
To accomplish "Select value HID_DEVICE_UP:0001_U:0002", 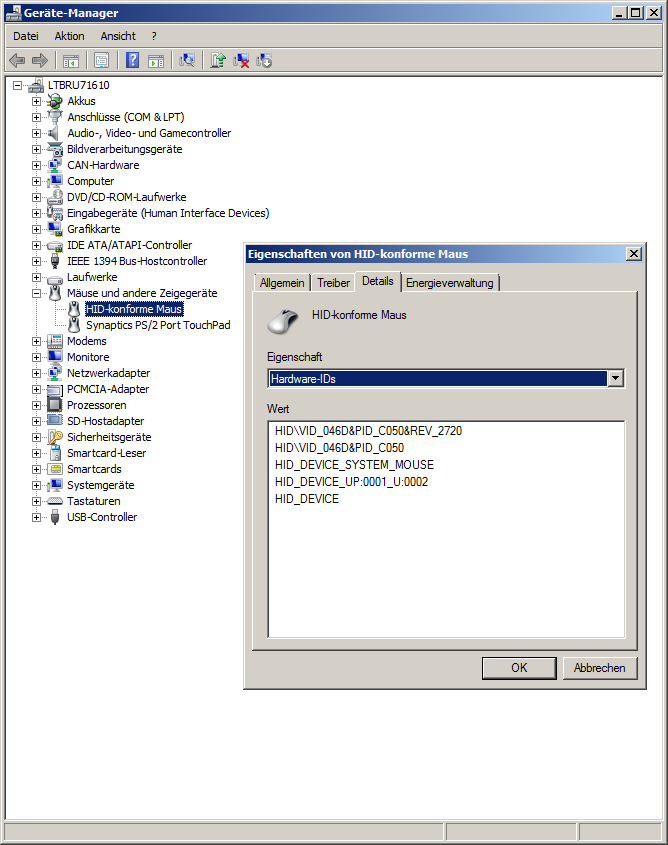I will click(x=351, y=482).
